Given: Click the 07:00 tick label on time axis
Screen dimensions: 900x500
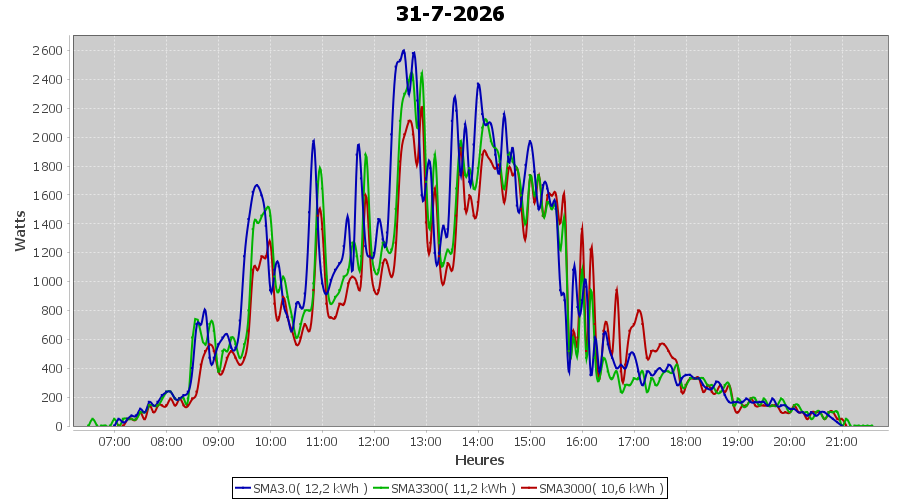Looking at the screenshot, I should point(114,441).
